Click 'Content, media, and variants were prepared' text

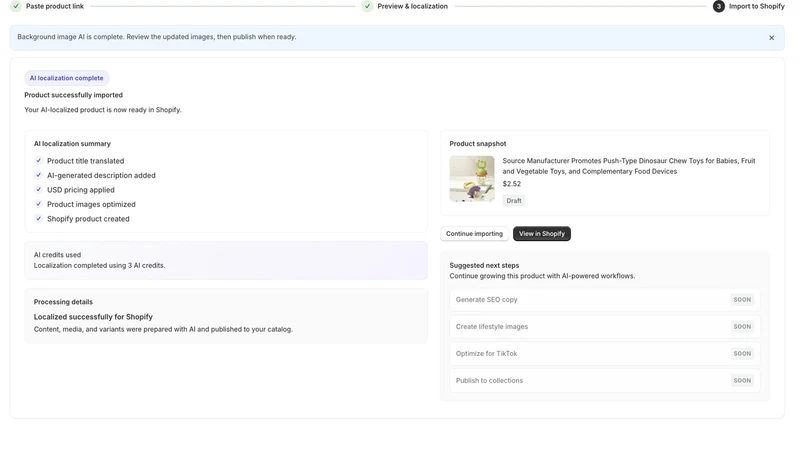click(x=163, y=330)
